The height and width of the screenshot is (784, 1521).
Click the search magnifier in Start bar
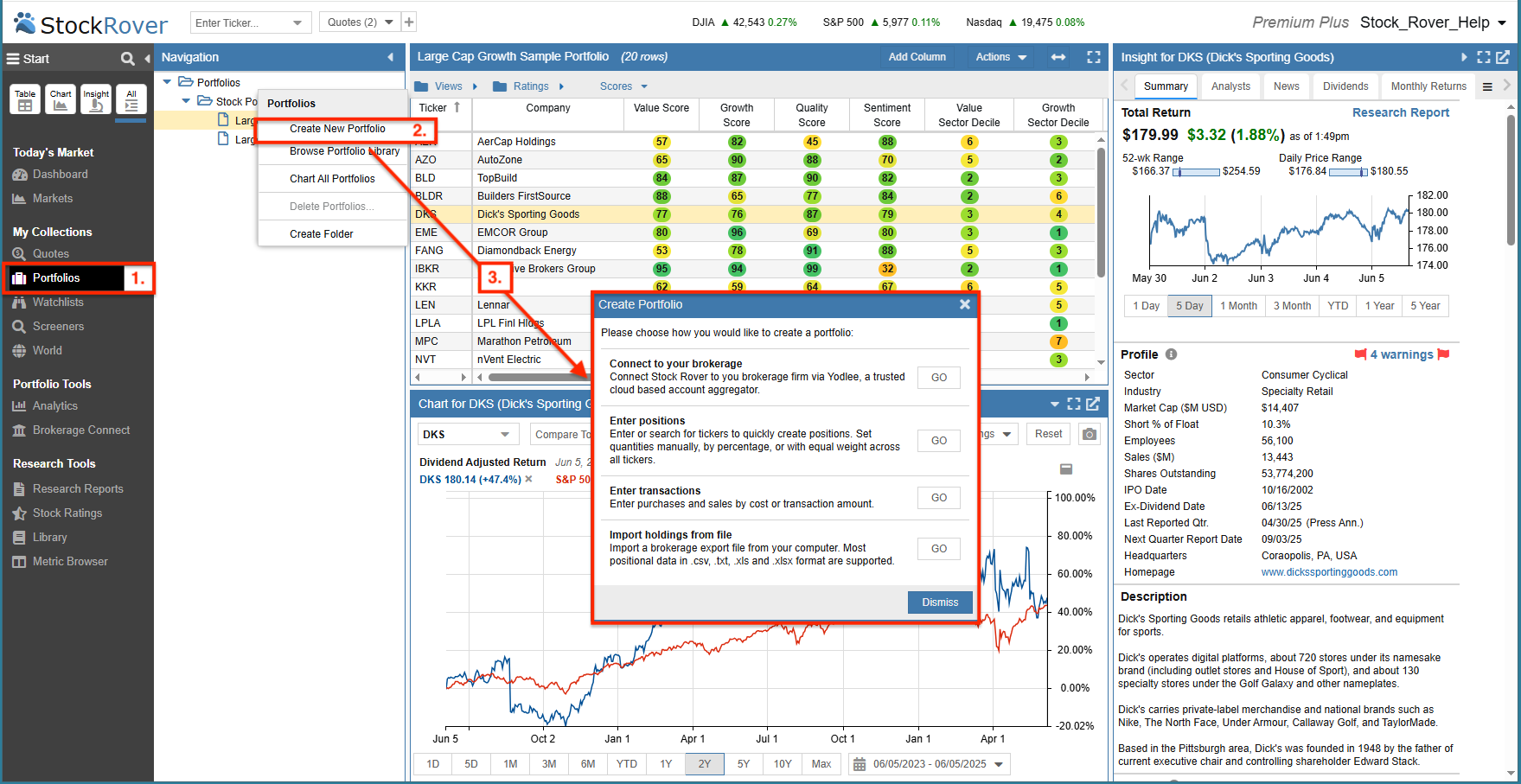128,59
